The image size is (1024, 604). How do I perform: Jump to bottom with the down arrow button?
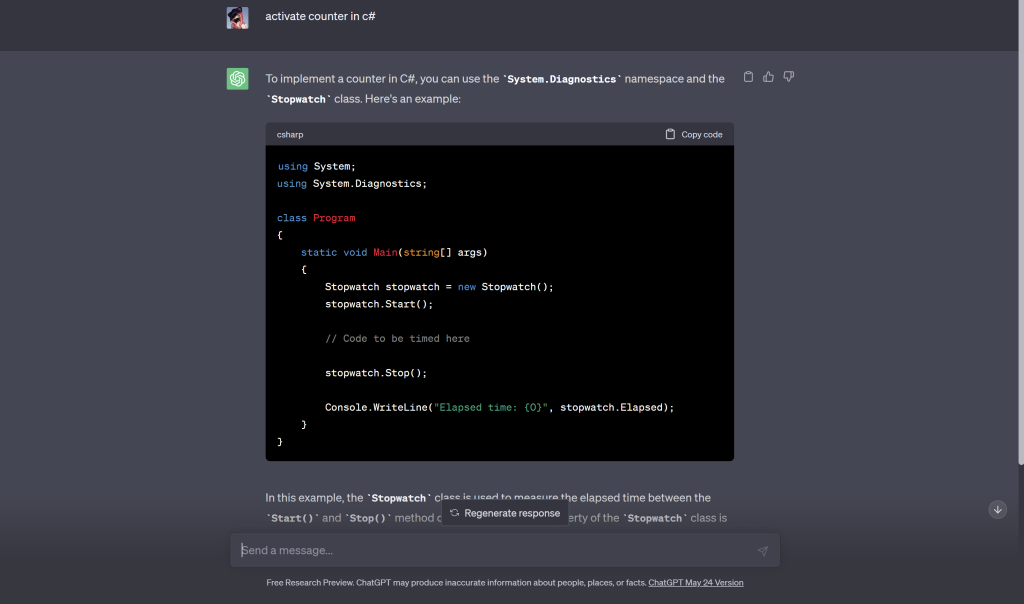[x=997, y=509]
